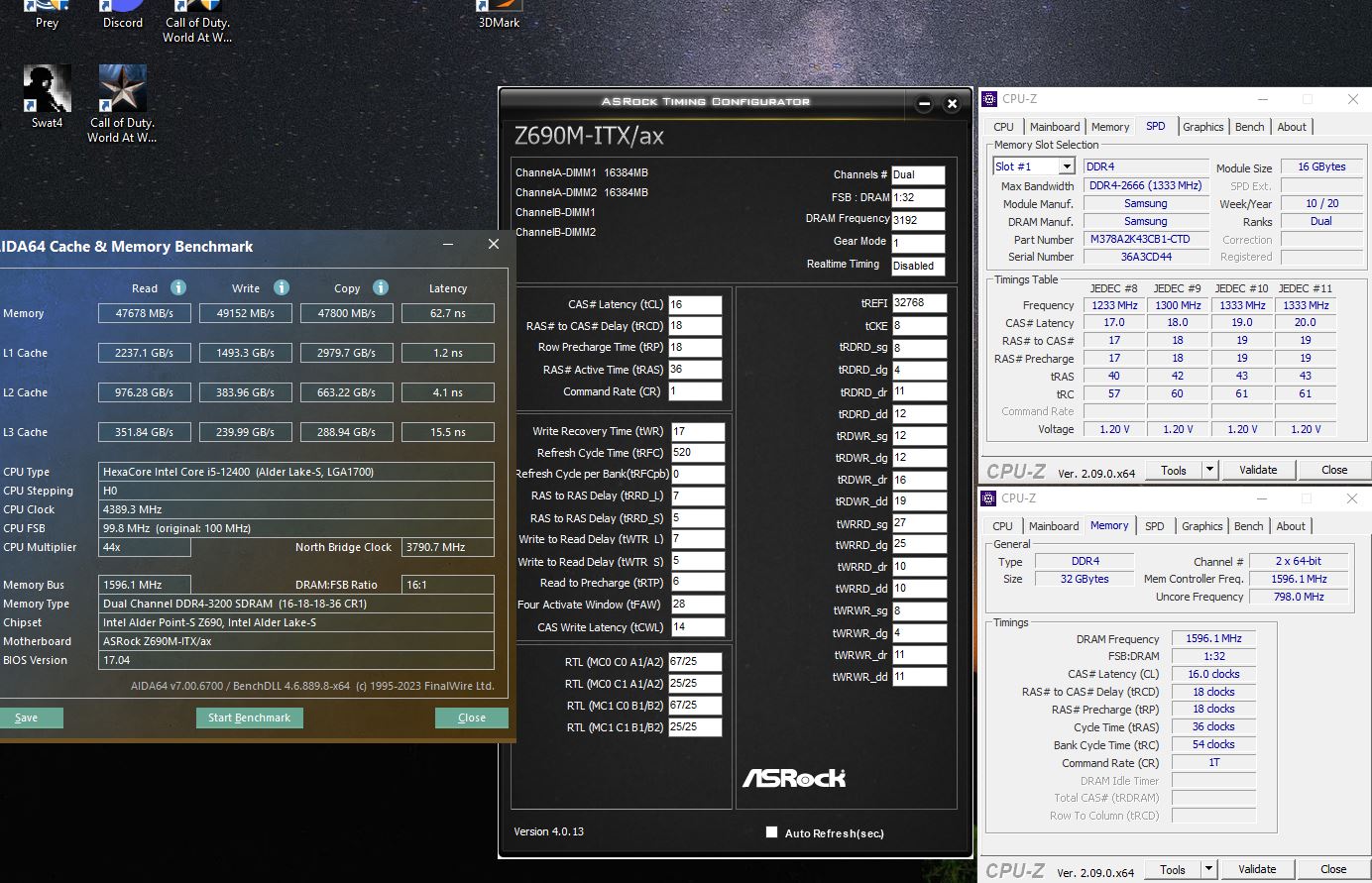
Task: Click the Max Bandwidth DDR4-2666 value
Action: click(1146, 185)
